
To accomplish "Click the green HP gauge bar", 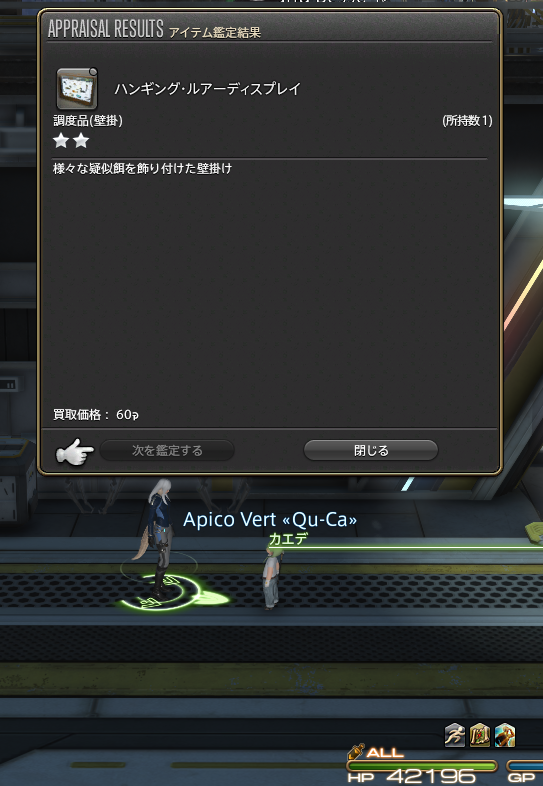I will coord(422,766).
